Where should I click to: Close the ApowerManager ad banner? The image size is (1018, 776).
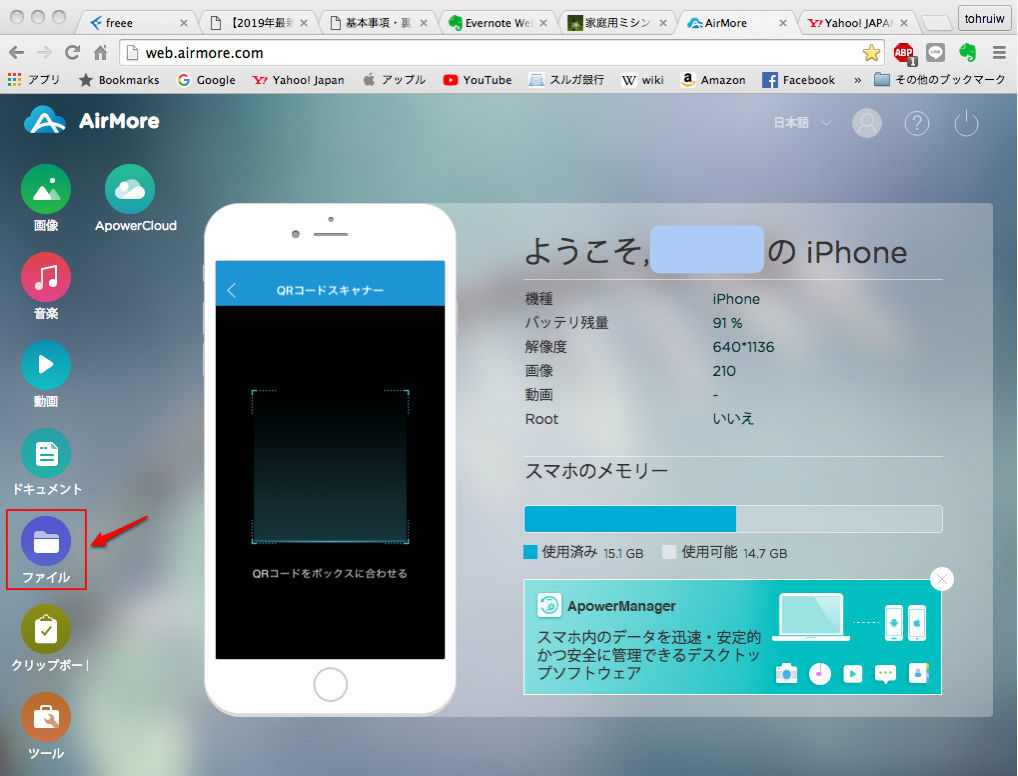click(x=941, y=579)
